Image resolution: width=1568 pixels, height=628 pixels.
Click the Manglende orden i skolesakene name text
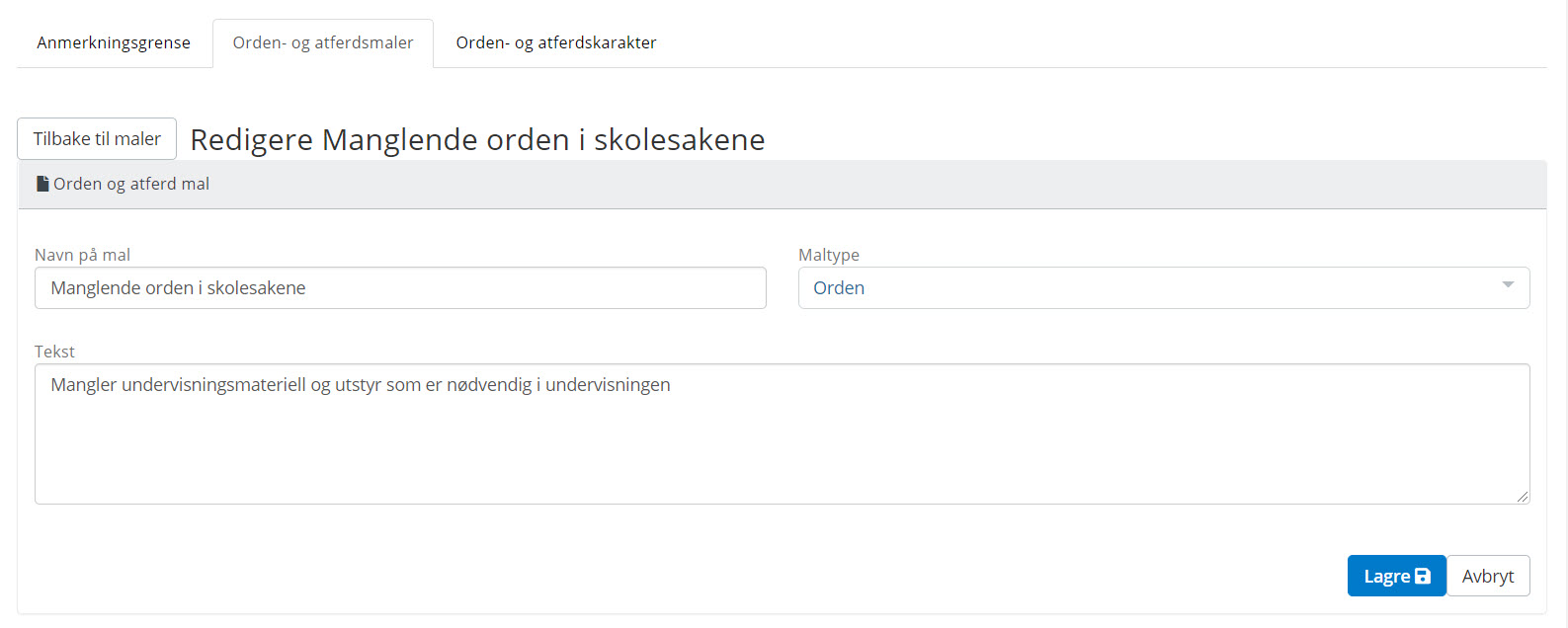point(178,288)
